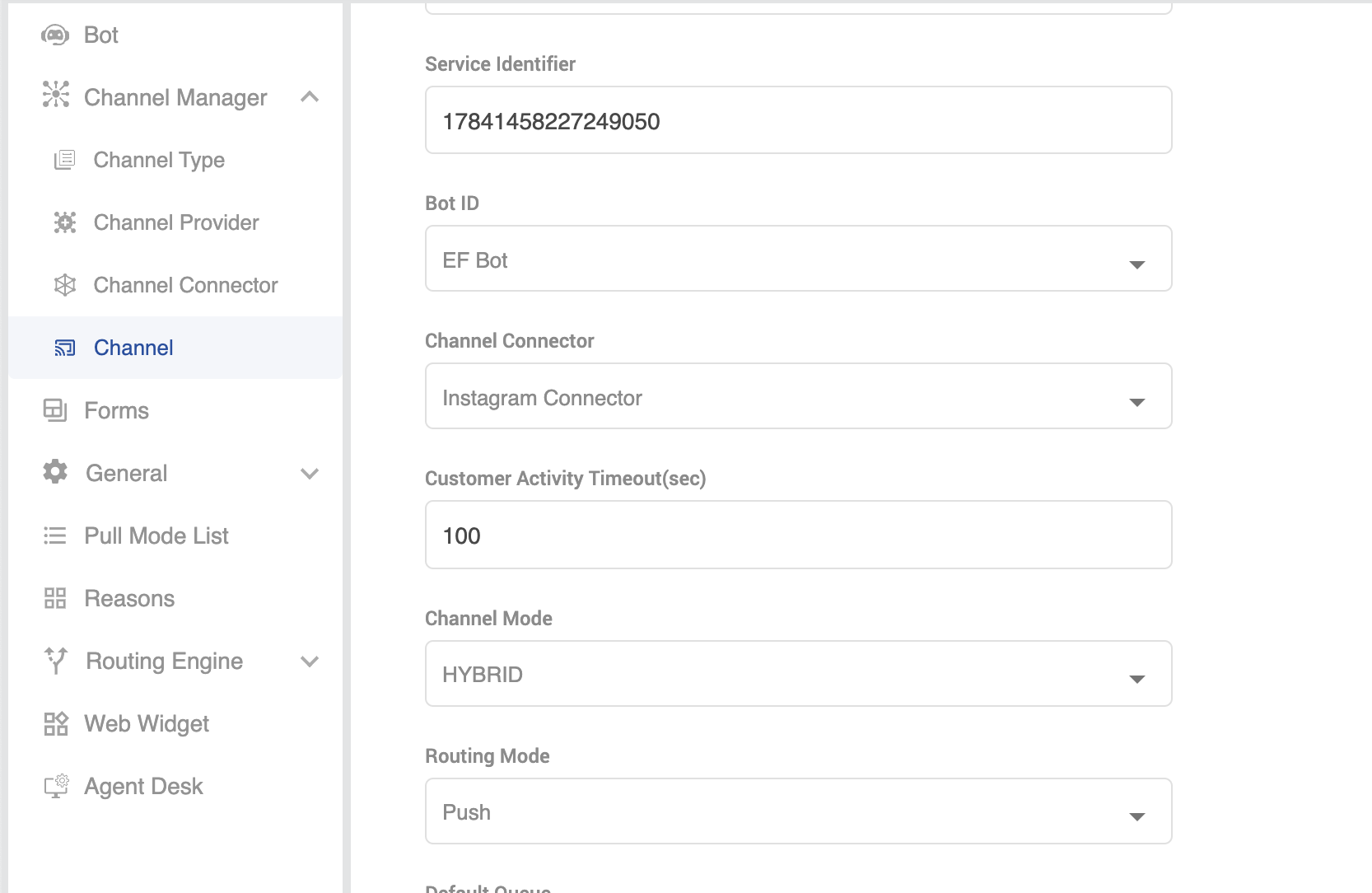Click into the Service Identifier field

point(798,120)
